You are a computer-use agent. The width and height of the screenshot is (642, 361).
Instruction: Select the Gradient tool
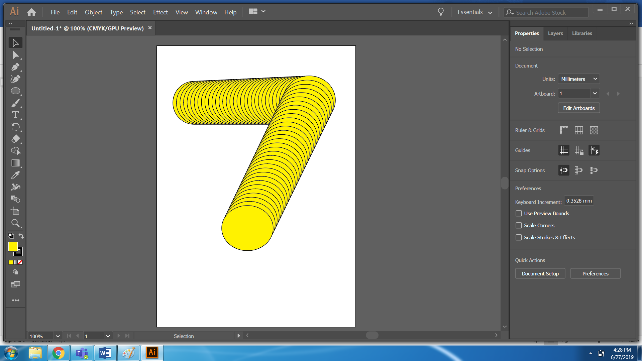16,163
